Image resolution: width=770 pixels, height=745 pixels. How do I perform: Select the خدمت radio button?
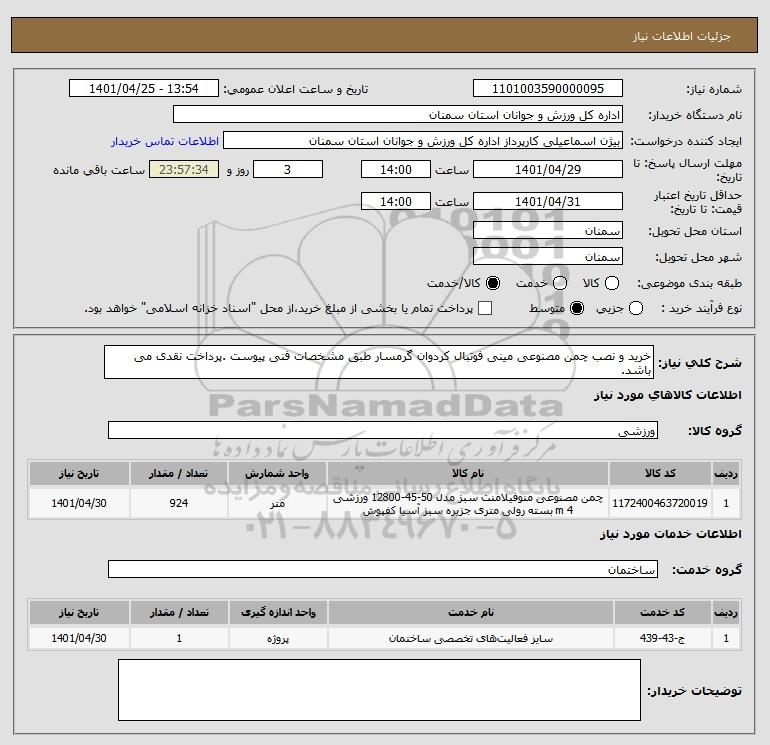[x=560, y=283]
